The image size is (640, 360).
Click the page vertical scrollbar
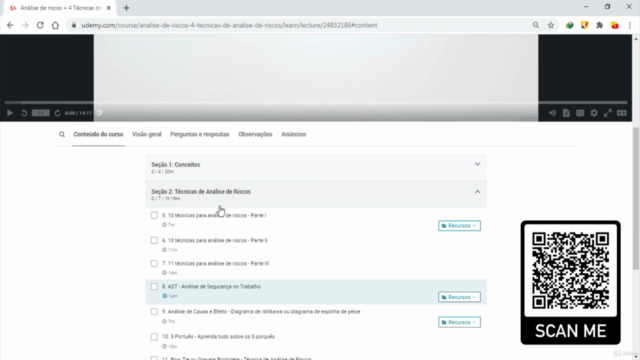(x=636, y=198)
